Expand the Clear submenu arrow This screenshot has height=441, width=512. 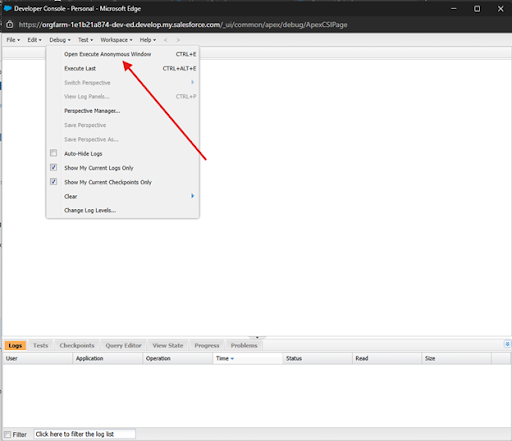(x=193, y=196)
